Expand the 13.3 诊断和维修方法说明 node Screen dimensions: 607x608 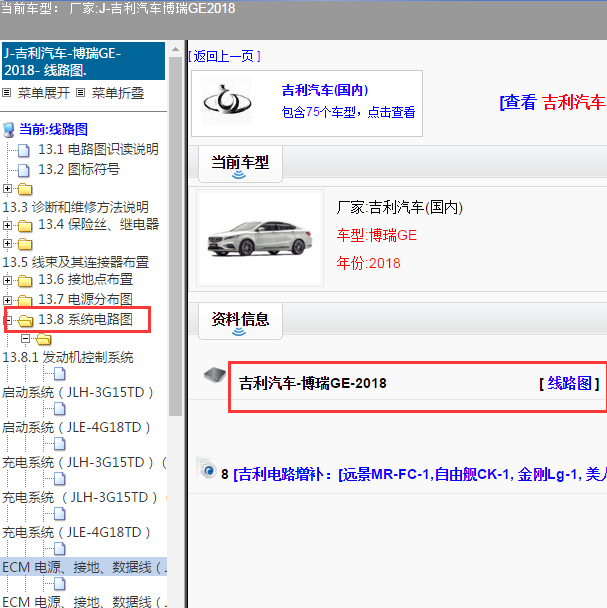7,188
